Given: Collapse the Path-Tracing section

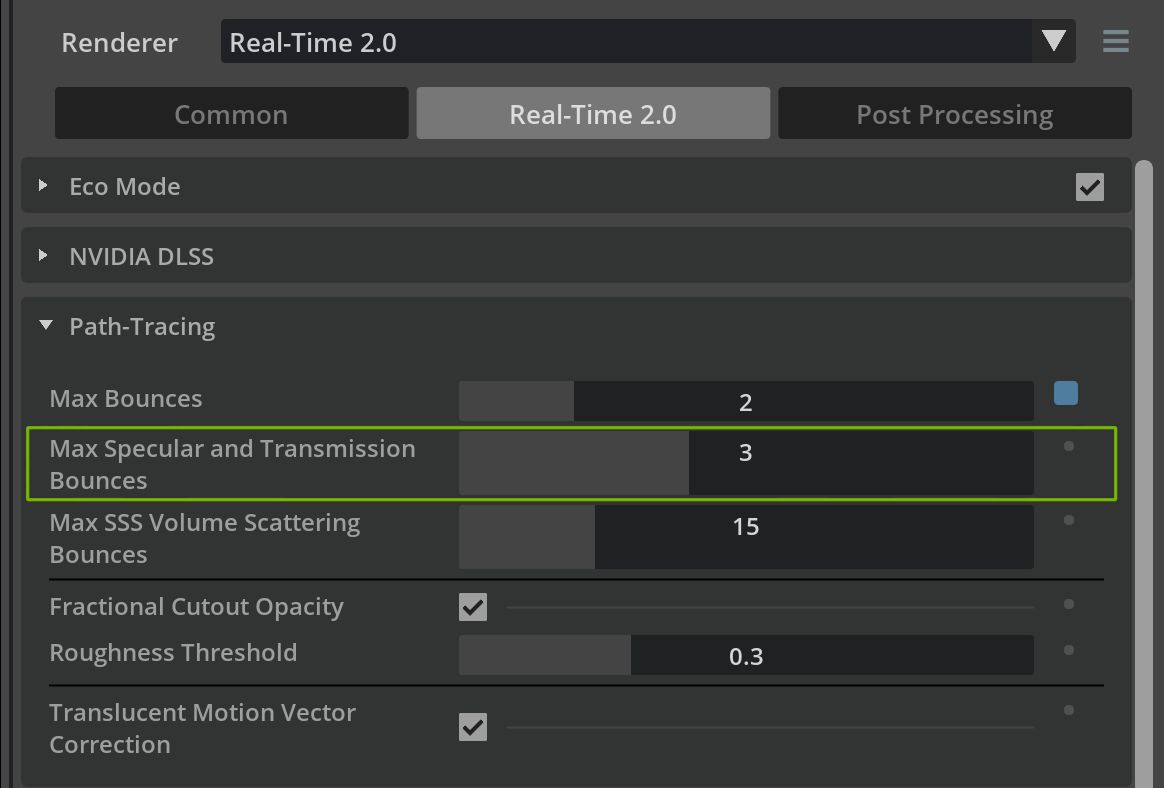Looking at the screenshot, I should (x=45, y=326).
